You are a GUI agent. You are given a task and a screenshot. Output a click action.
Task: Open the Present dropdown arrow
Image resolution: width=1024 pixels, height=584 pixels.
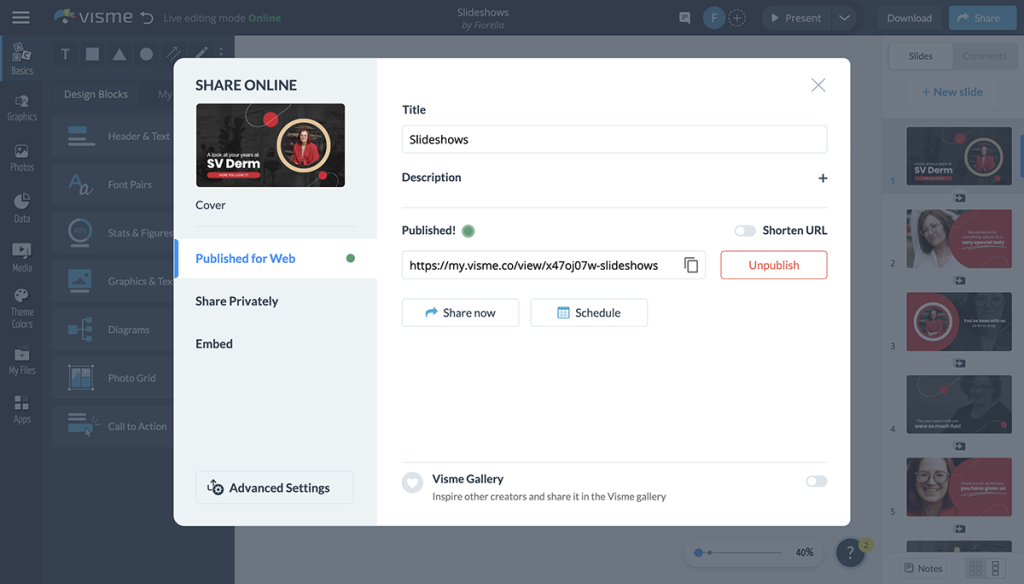tap(845, 18)
